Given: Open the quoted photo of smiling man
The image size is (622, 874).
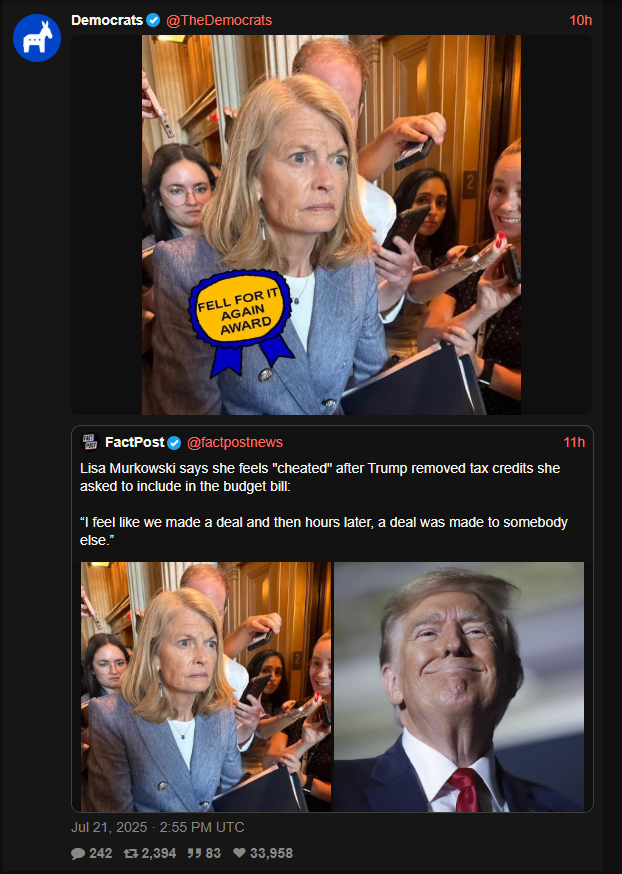Looking at the screenshot, I should [x=459, y=687].
